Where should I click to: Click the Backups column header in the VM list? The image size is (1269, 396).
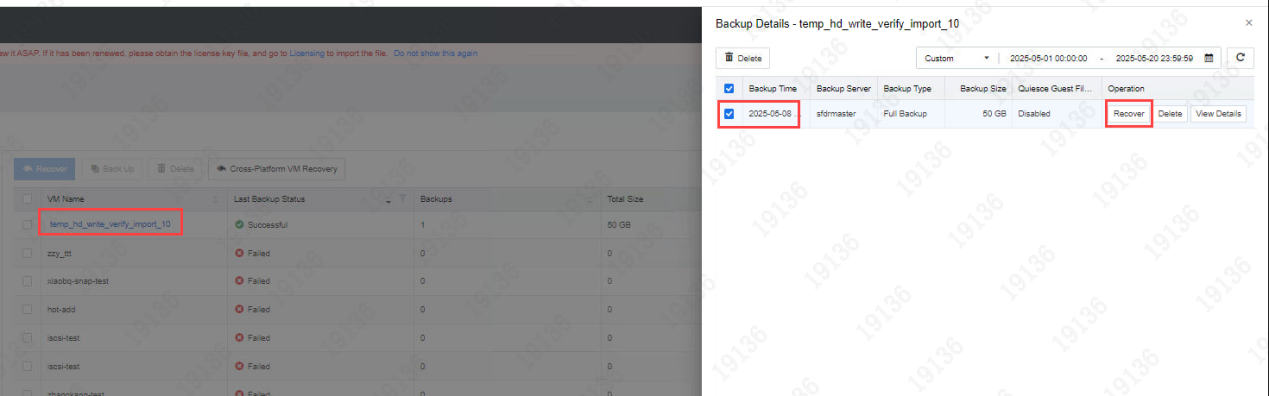[436, 199]
